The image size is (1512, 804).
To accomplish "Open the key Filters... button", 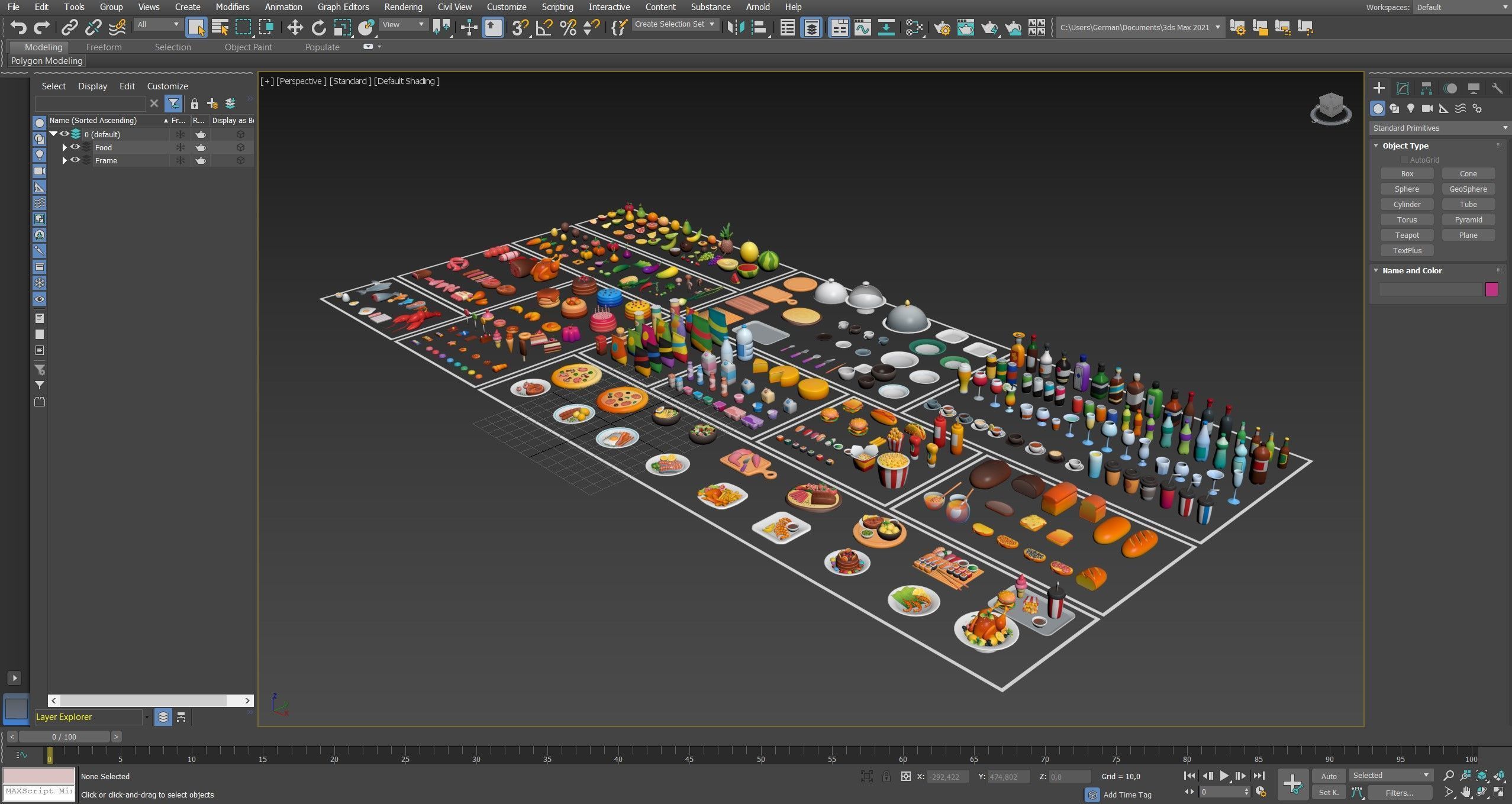I will tap(1400, 793).
